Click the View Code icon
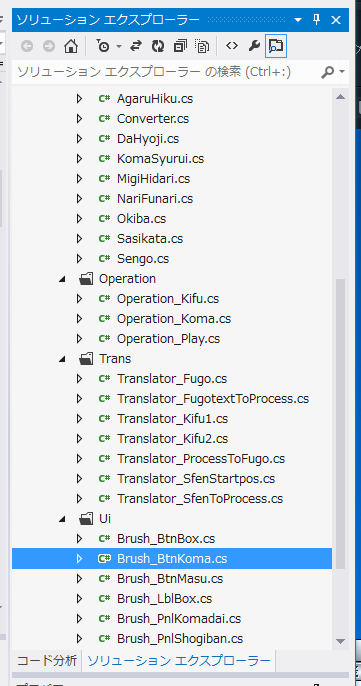Image resolution: width=361 pixels, height=686 pixels. pyautogui.click(x=232, y=46)
